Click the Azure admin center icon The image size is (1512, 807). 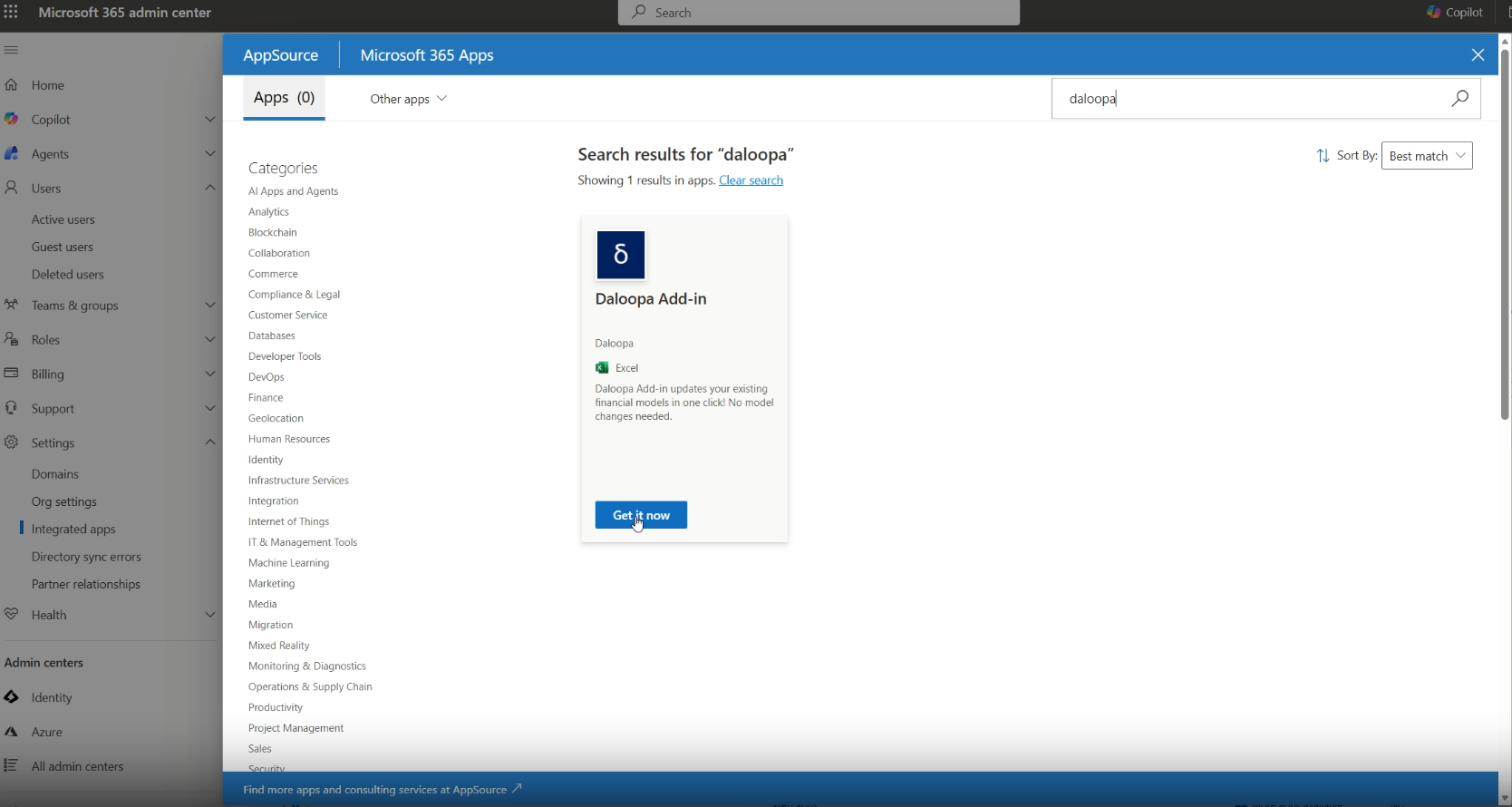coord(12,731)
